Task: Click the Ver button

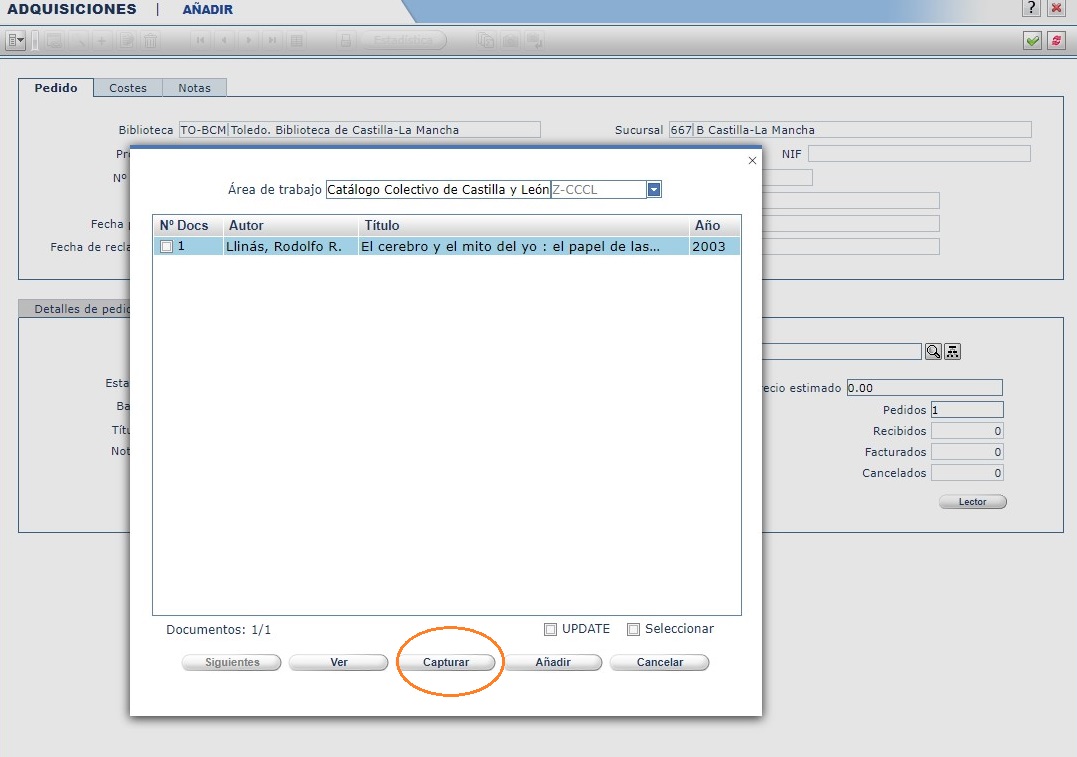Action: [x=338, y=662]
